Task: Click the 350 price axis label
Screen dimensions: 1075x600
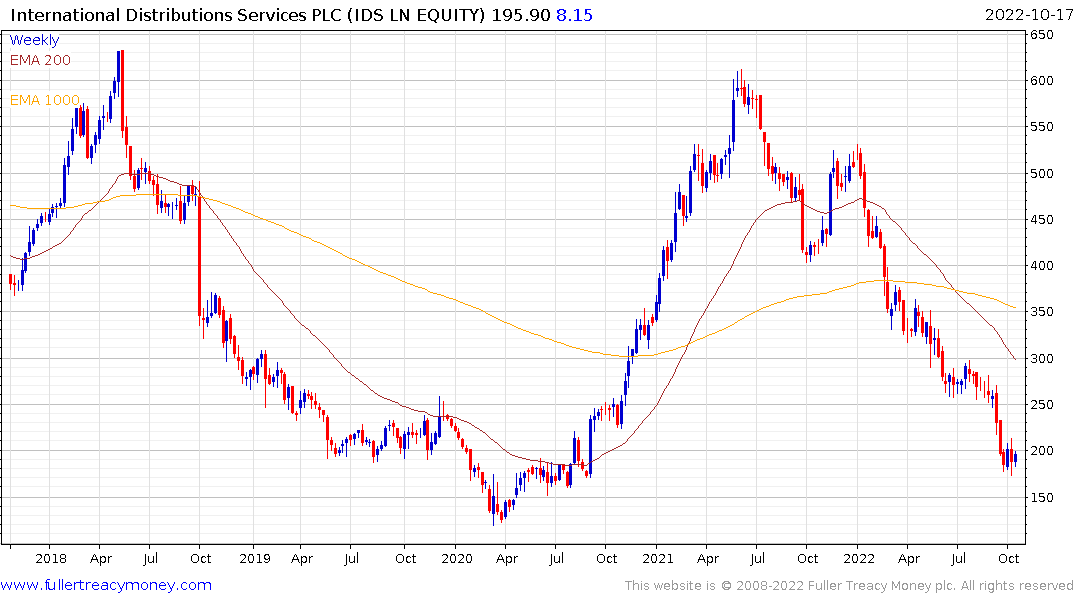Action: pyautogui.click(x=1041, y=311)
